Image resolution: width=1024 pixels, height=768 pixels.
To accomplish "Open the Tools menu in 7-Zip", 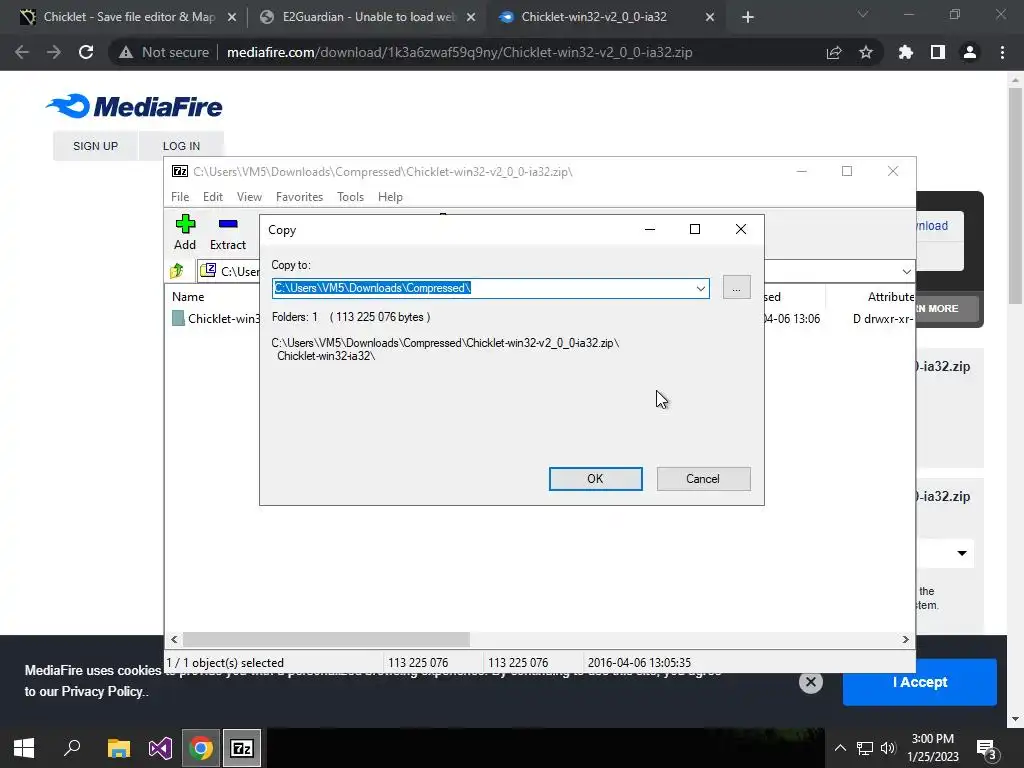I will 350,197.
